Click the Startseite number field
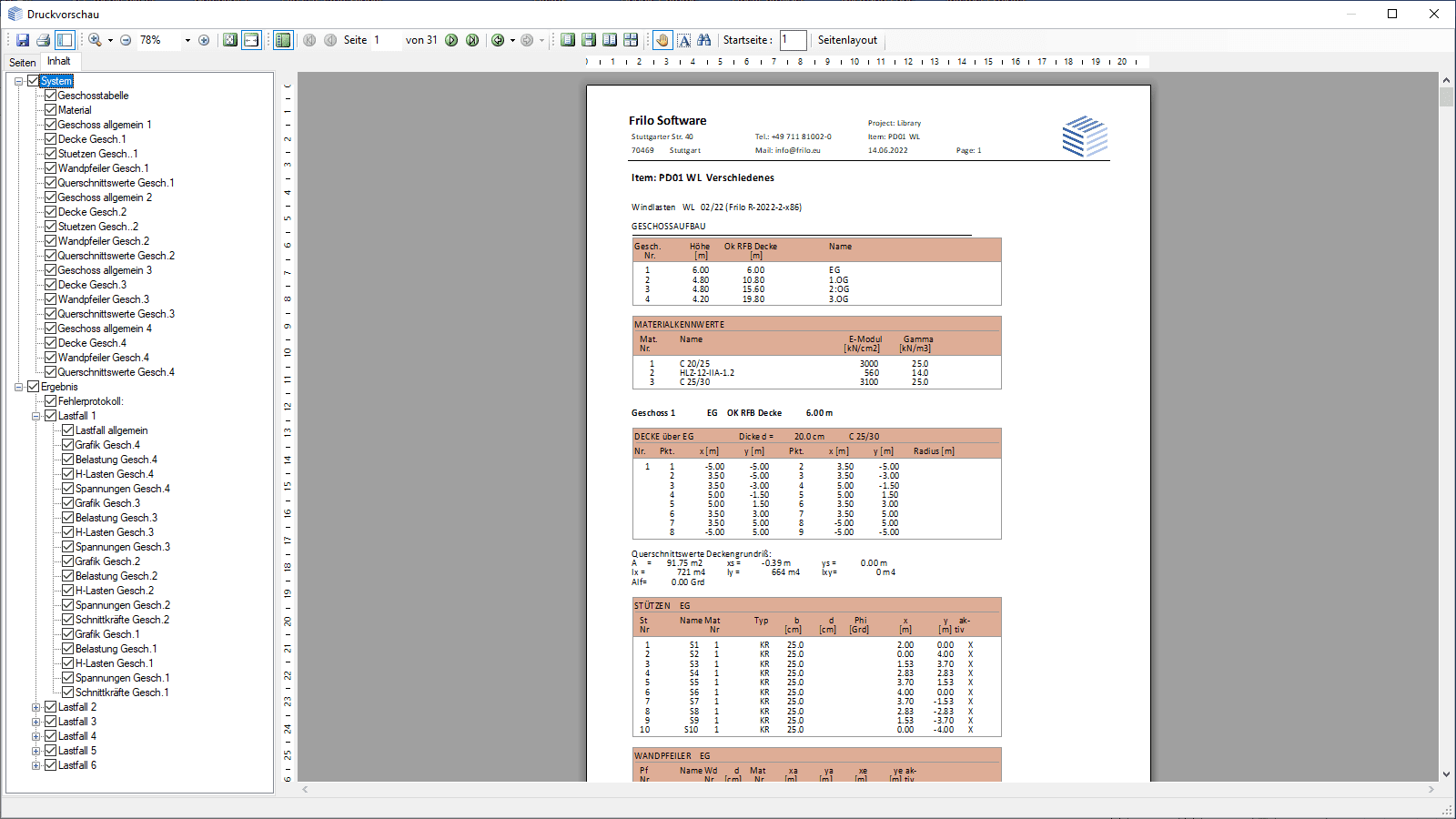The height and width of the screenshot is (819, 1456). click(794, 40)
